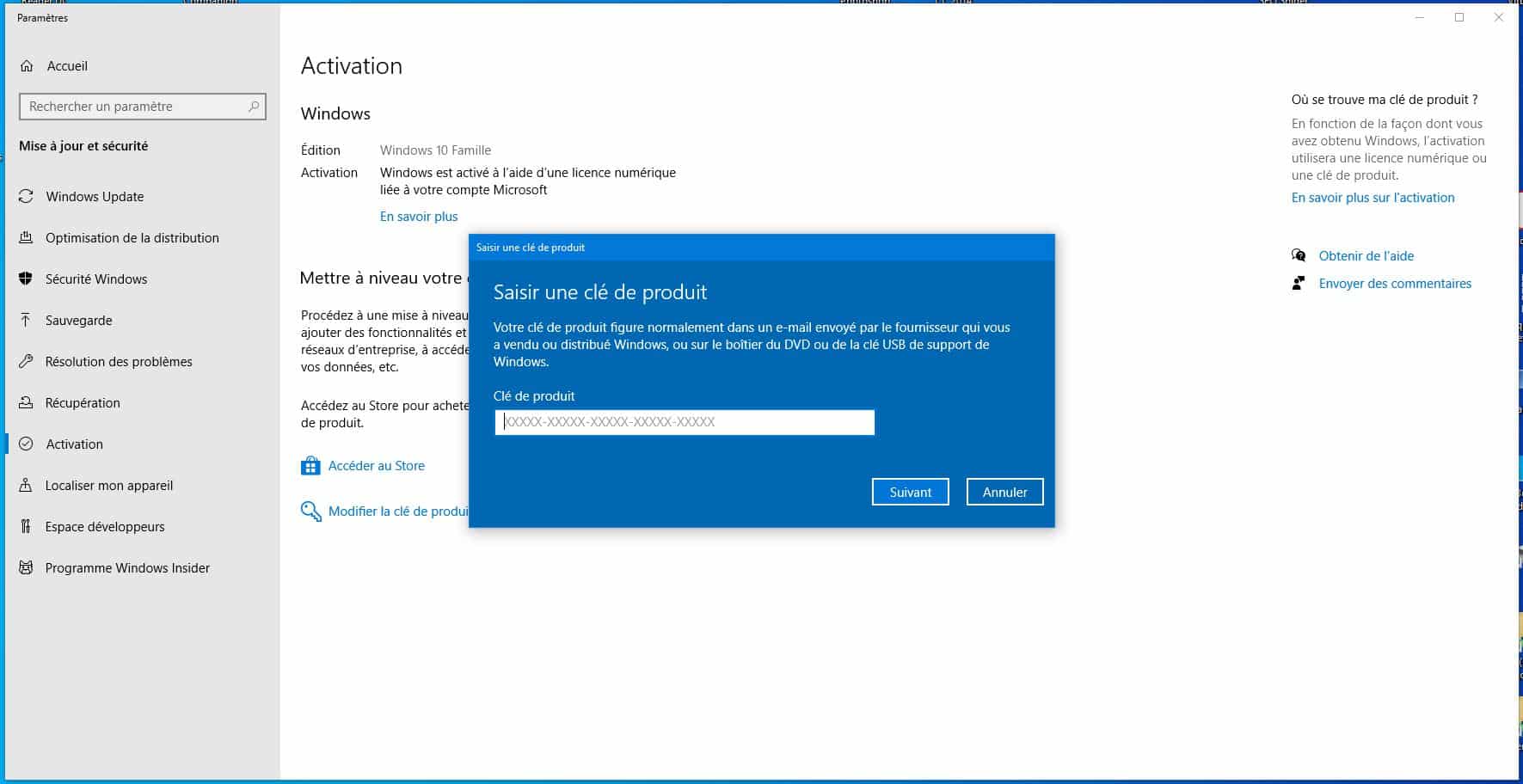Select Programme Windows Insider icon

25,567
